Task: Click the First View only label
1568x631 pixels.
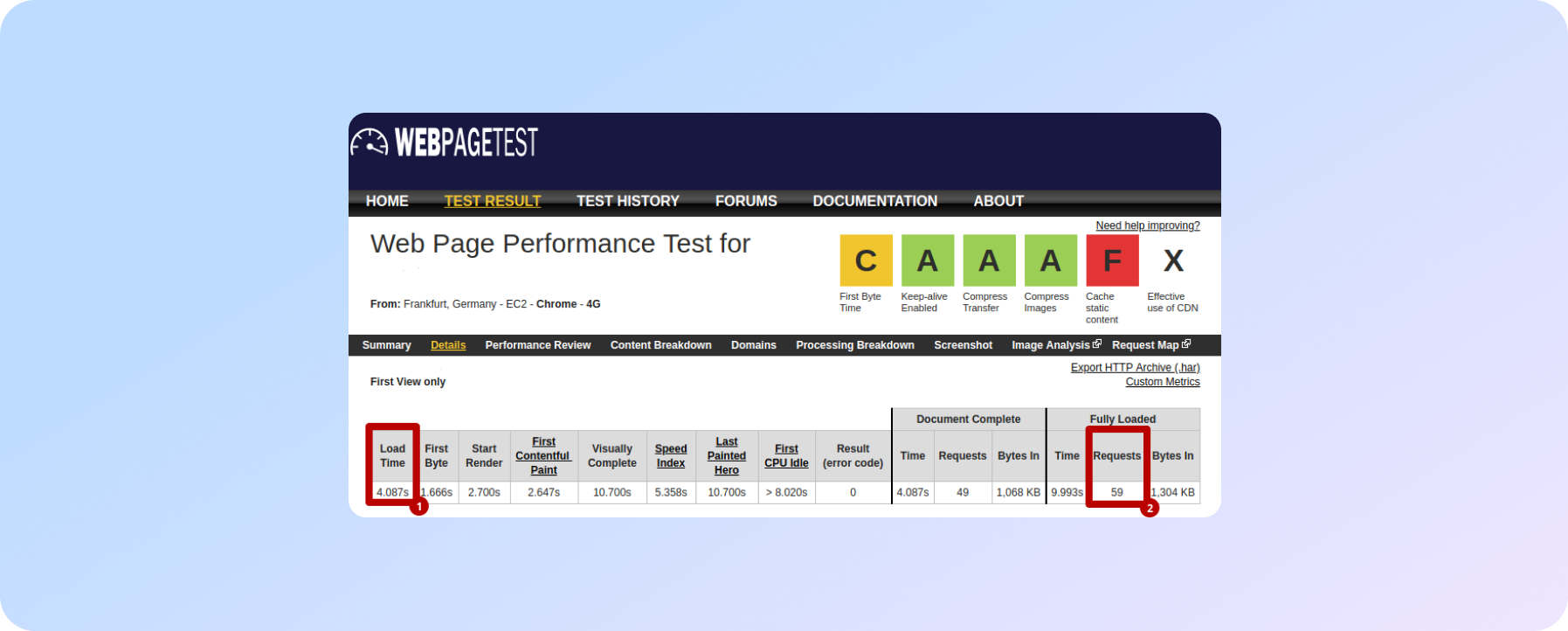Action: [408, 382]
